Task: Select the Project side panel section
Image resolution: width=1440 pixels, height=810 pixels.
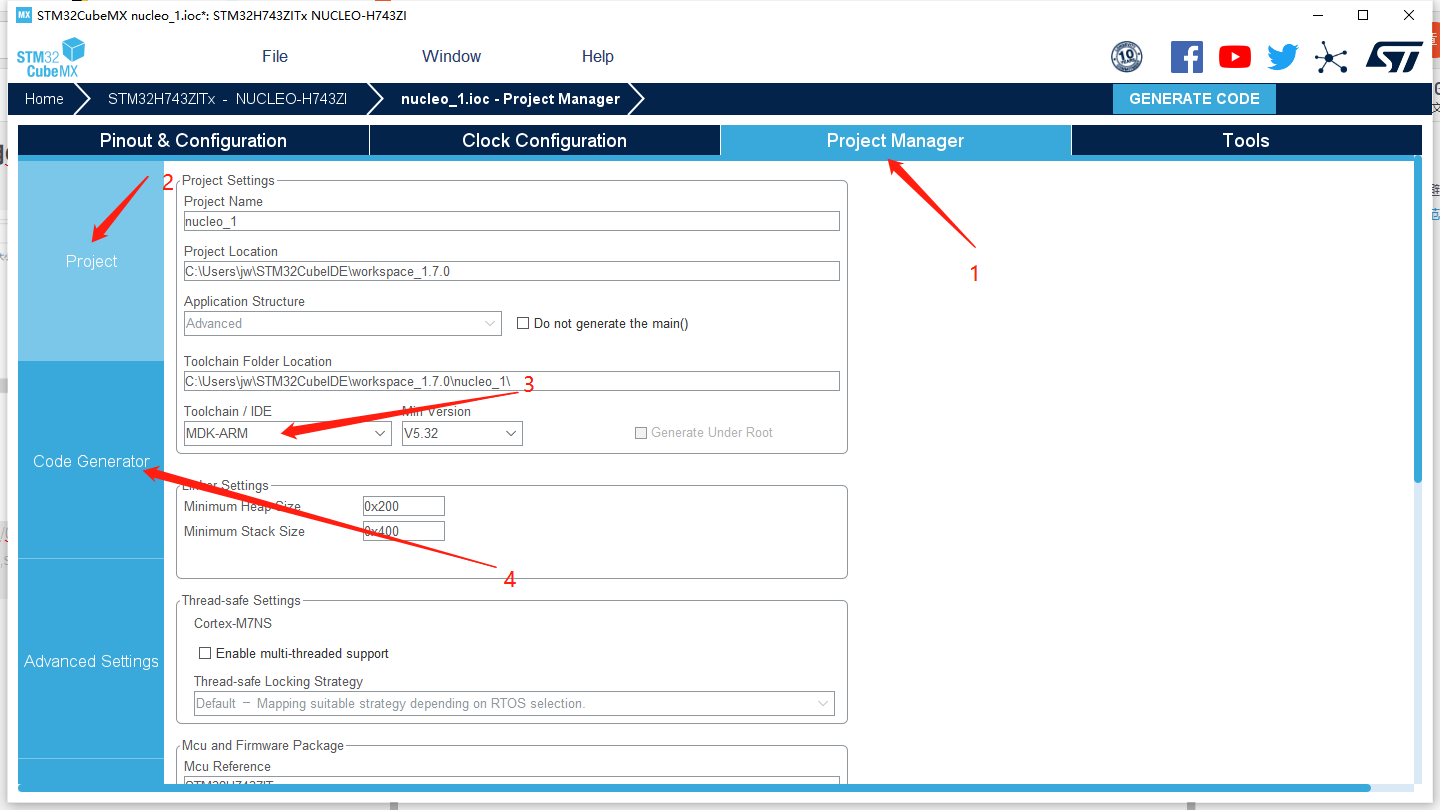Action: [x=91, y=261]
